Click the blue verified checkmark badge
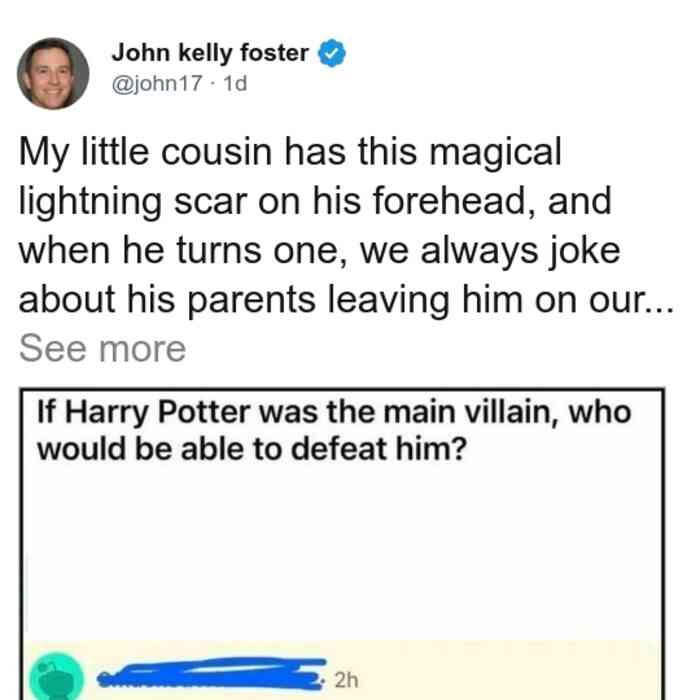 tap(332, 54)
